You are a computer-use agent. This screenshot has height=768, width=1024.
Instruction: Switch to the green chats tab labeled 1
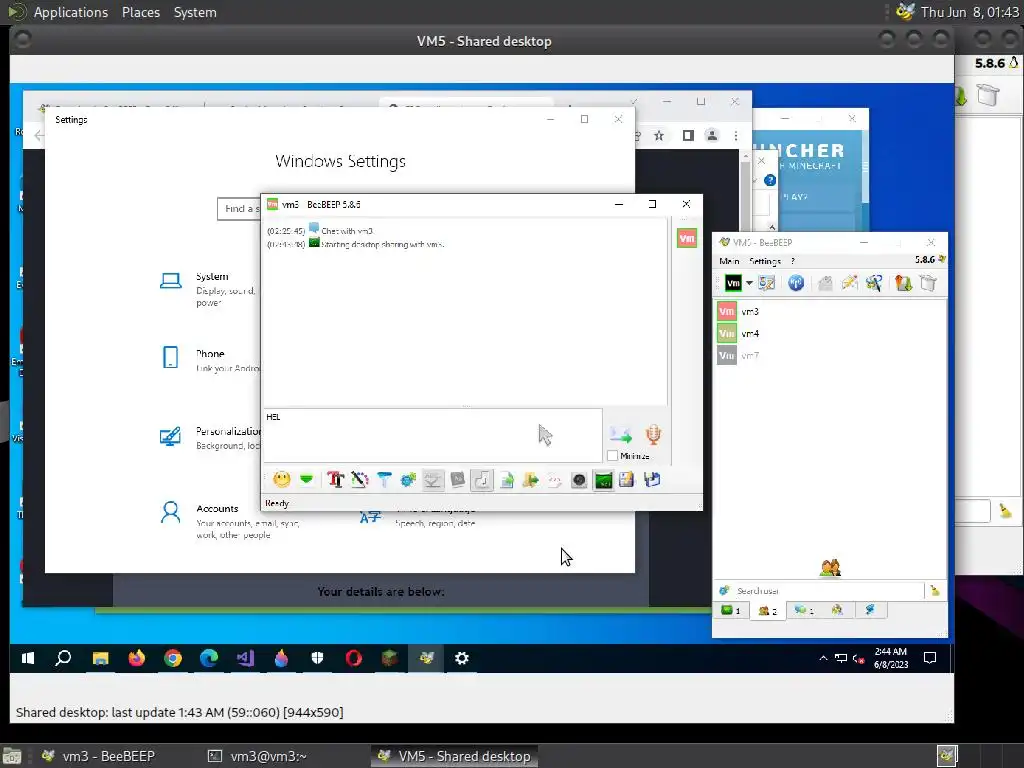(x=731, y=610)
